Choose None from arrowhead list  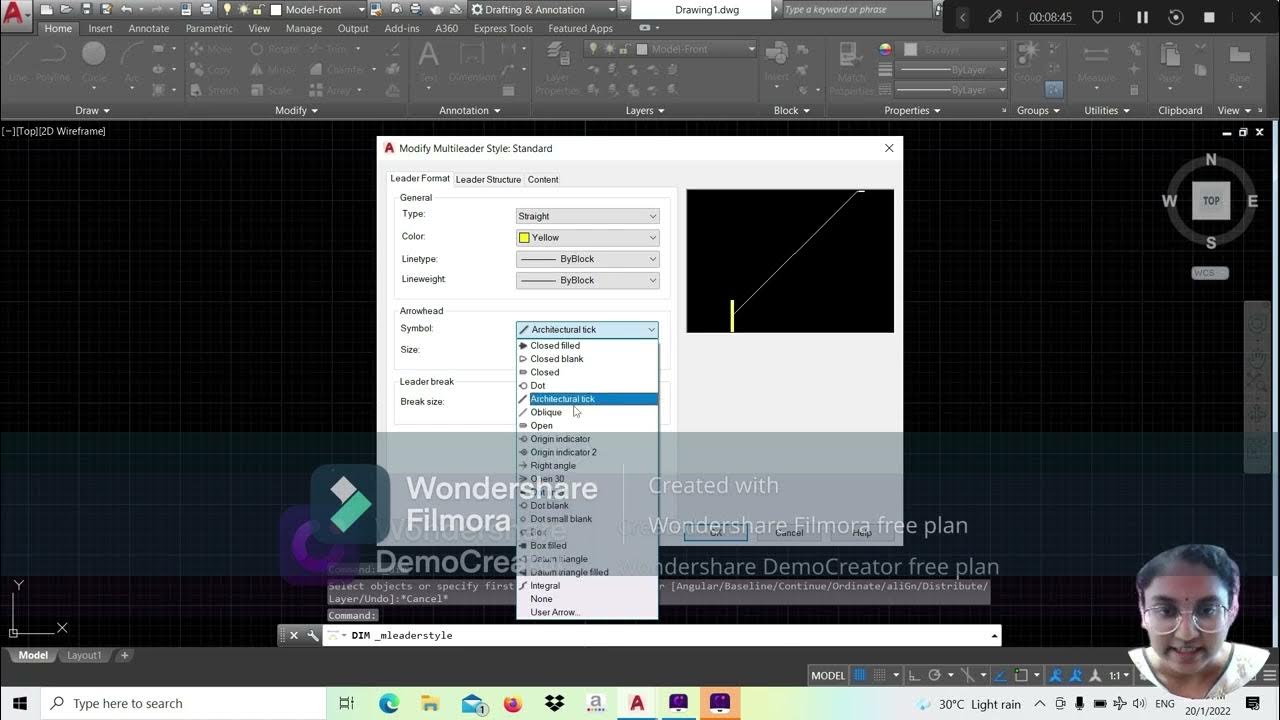[587, 599]
